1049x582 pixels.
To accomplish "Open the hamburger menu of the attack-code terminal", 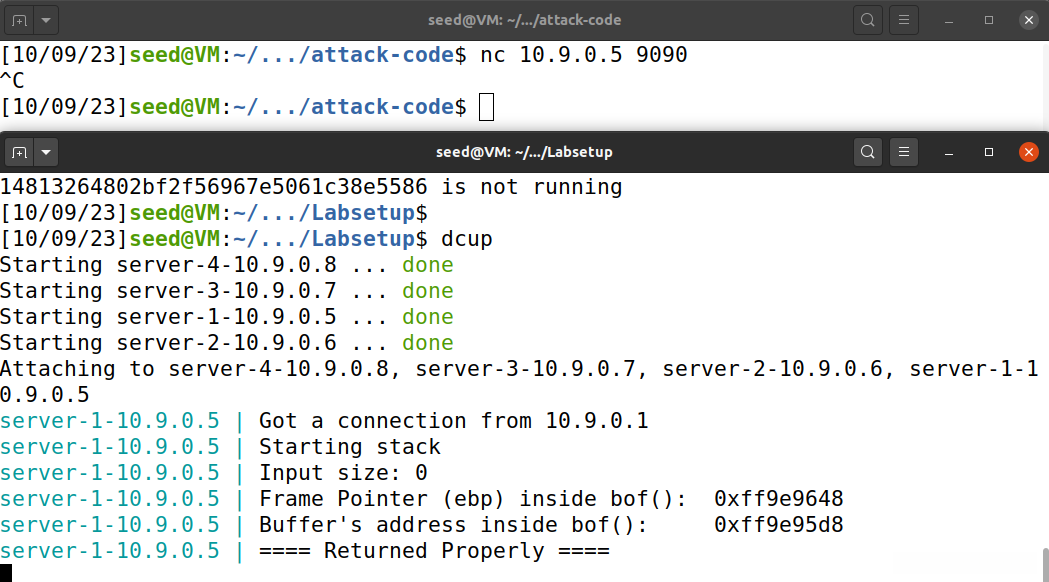I will coord(904,20).
